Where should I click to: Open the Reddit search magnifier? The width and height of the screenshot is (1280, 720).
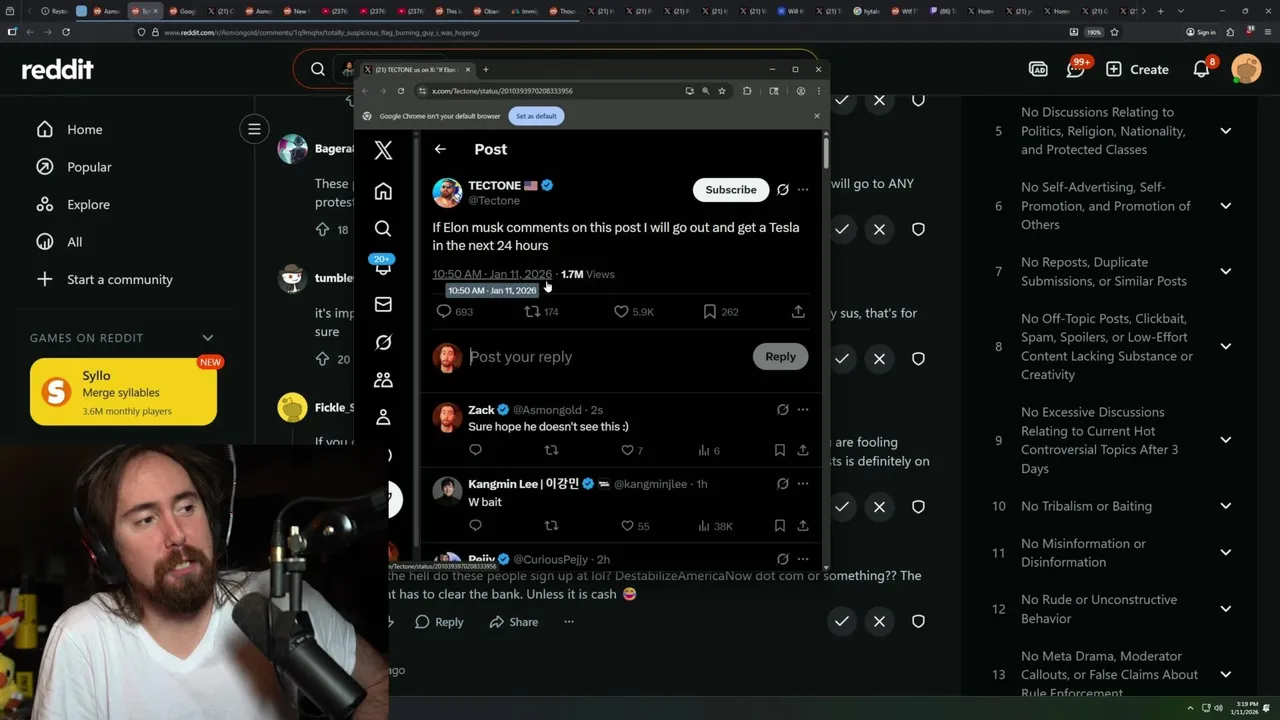[x=318, y=69]
